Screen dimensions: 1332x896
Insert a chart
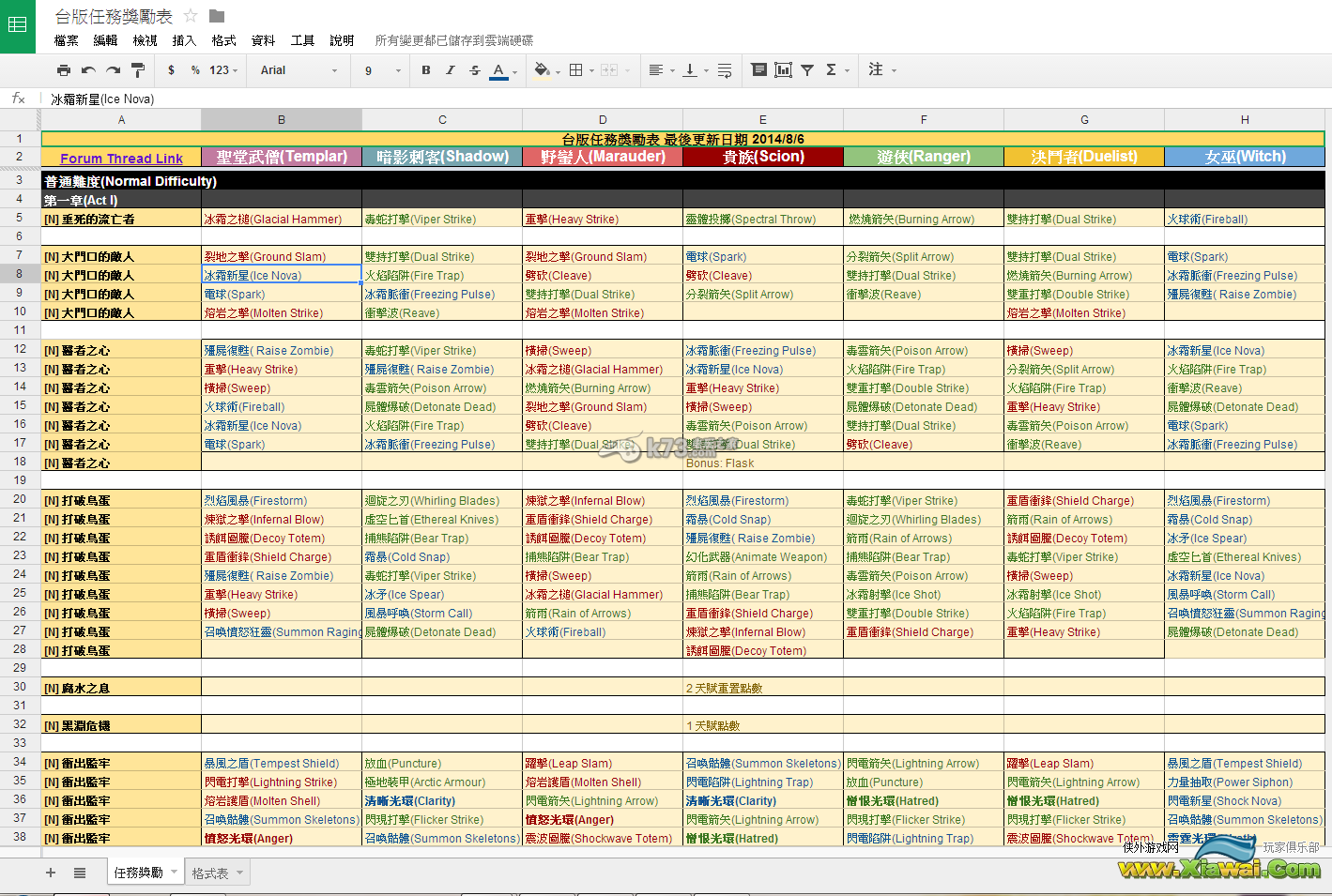click(784, 70)
